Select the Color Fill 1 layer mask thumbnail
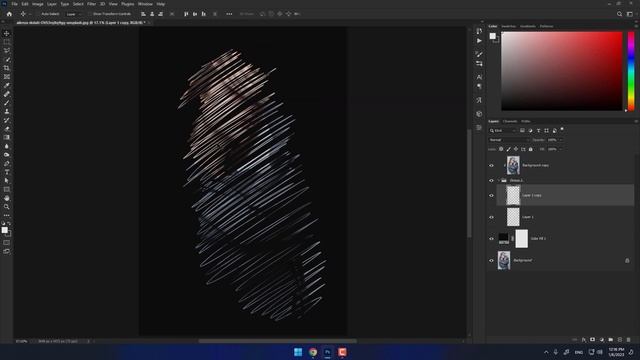The width and height of the screenshot is (640, 360). tap(522, 239)
